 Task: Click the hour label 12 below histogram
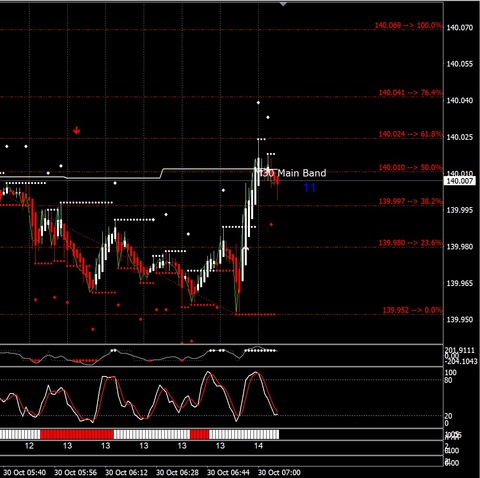pos(29,446)
